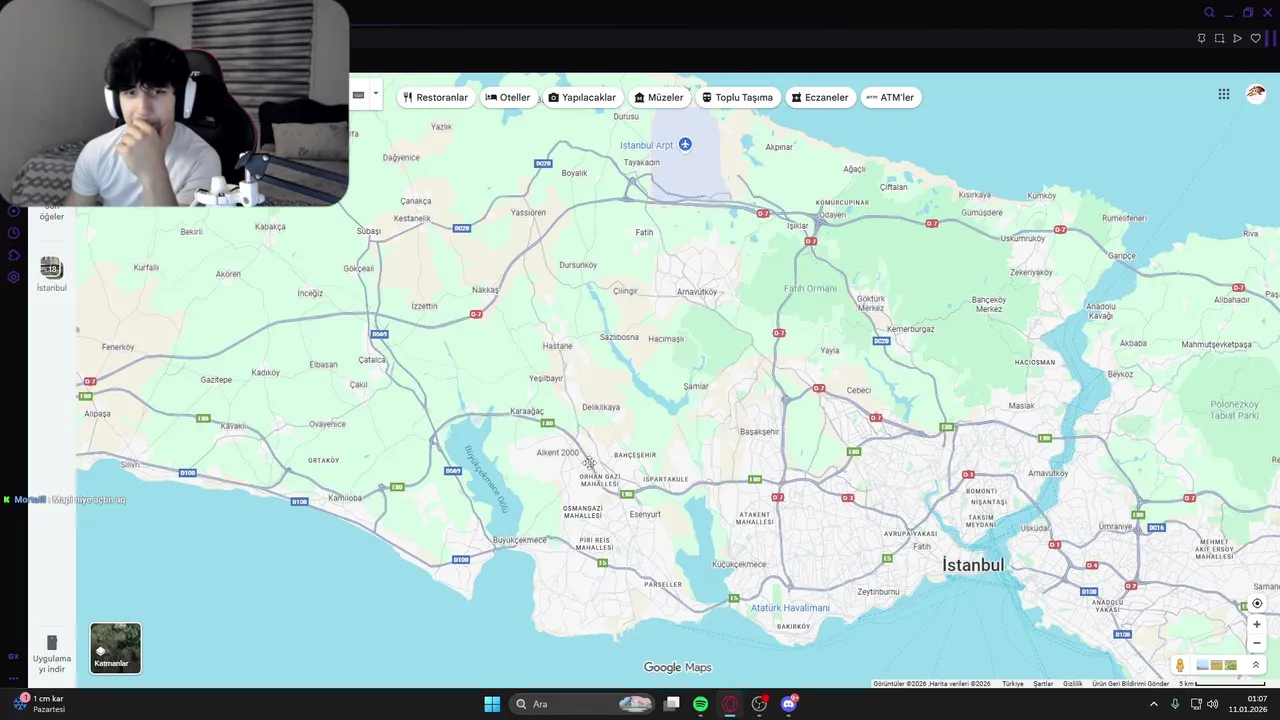
Task: Click the Büyükçekmece label on map
Action: [520, 540]
